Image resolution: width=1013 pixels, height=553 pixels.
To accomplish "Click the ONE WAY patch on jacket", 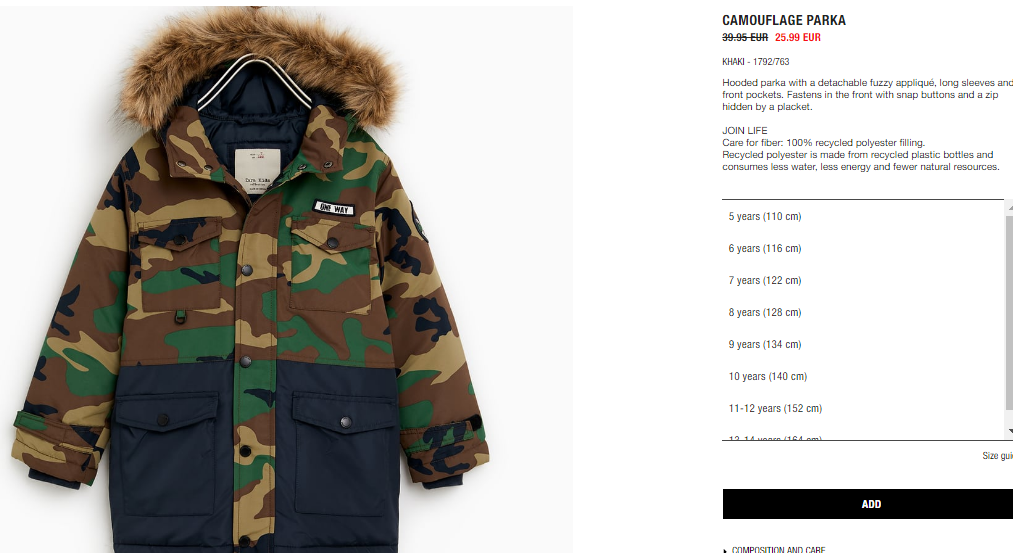I will [x=334, y=208].
